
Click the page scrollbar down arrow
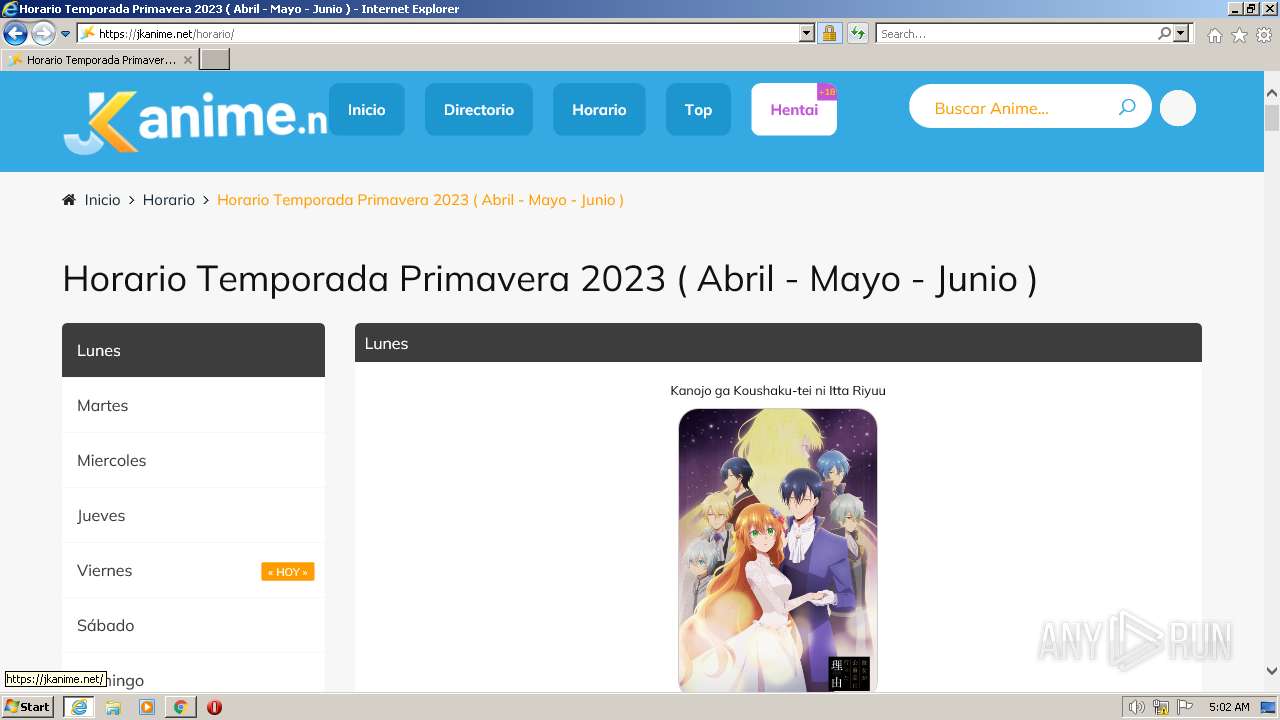click(x=1272, y=671)
